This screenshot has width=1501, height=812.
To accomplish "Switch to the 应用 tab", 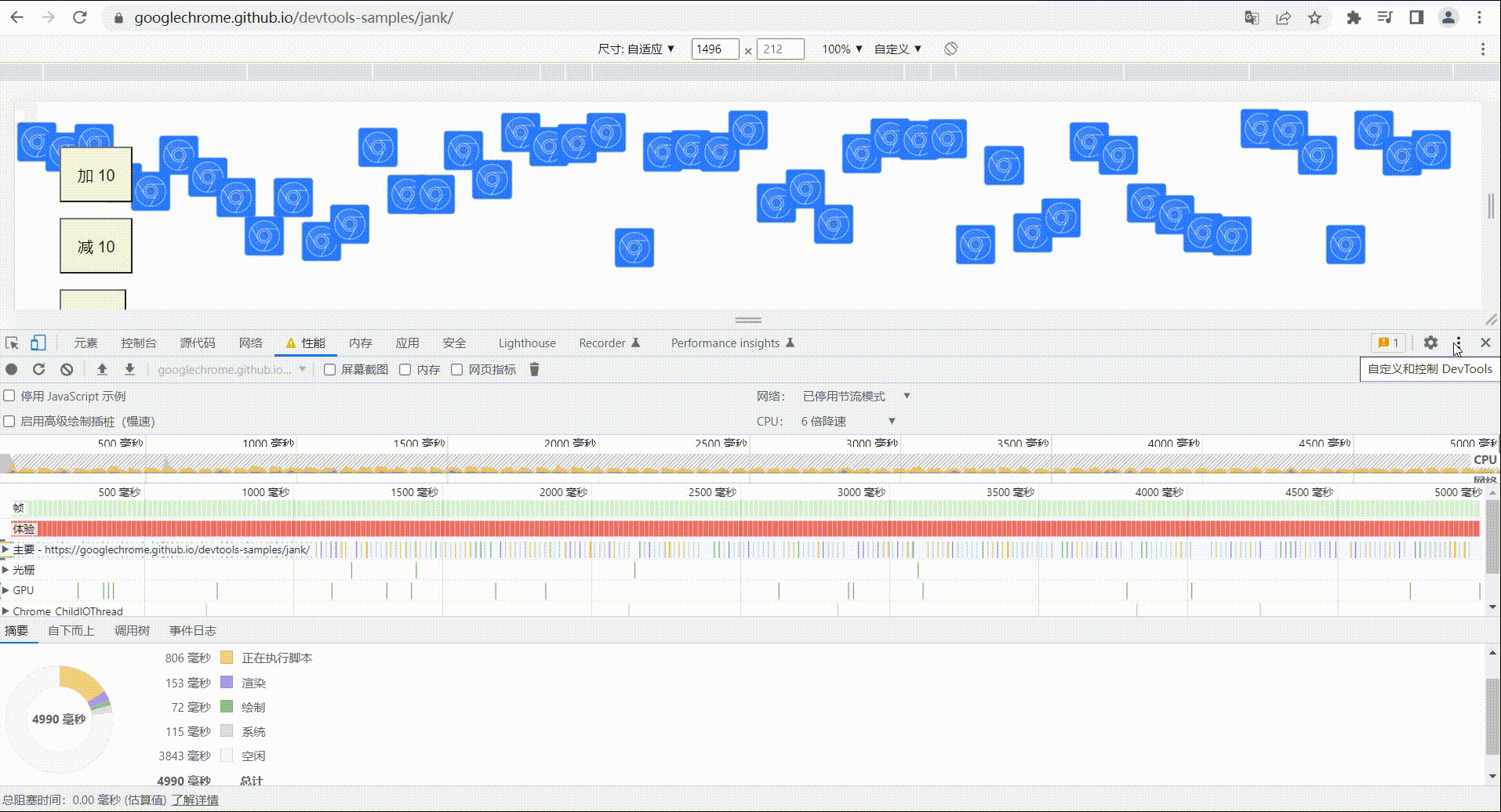I will coord(407,343).
